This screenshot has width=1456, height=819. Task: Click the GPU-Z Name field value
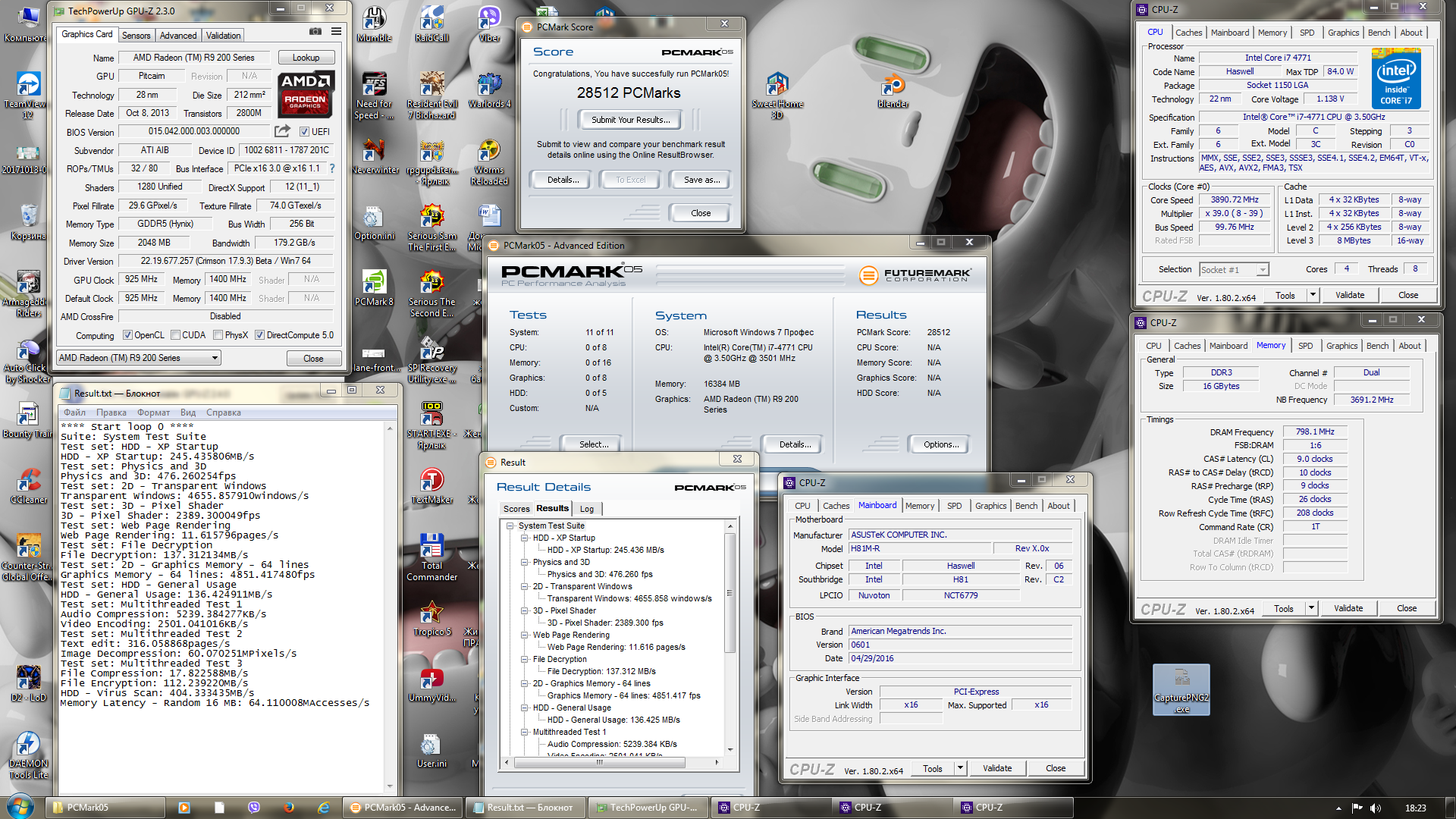[x=194, y=58]
